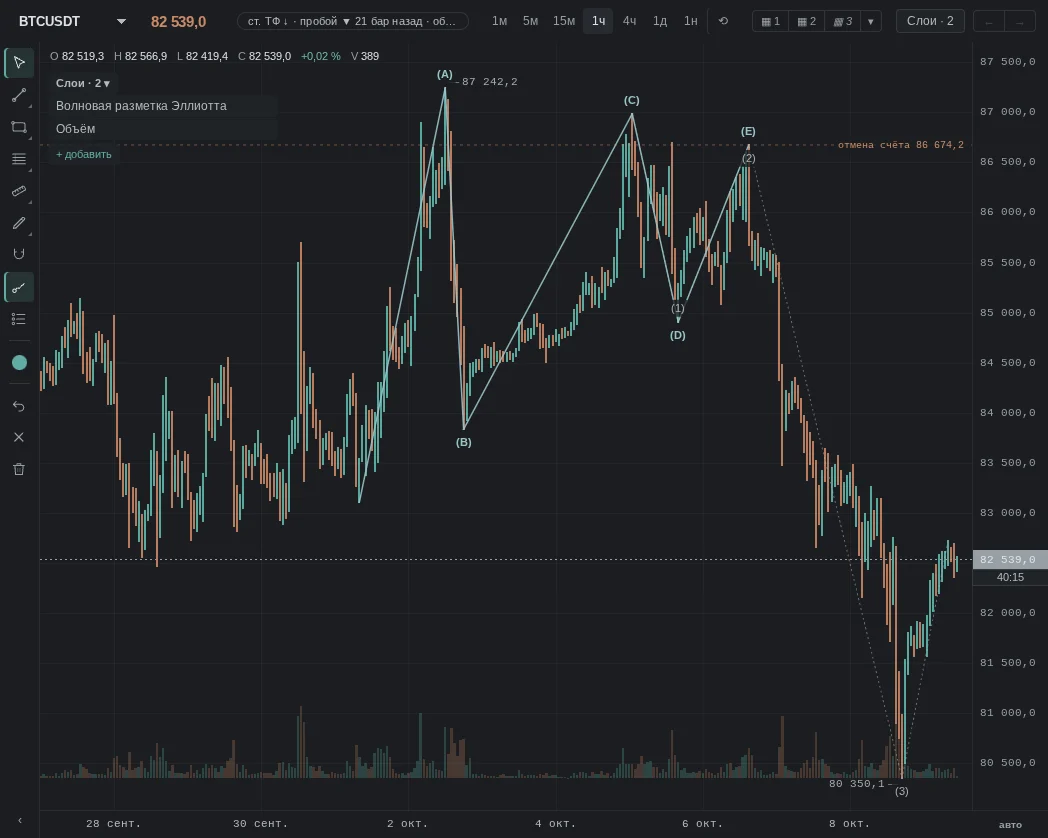
Task: Open the horizontal levels tool
Action: [19, 159]
